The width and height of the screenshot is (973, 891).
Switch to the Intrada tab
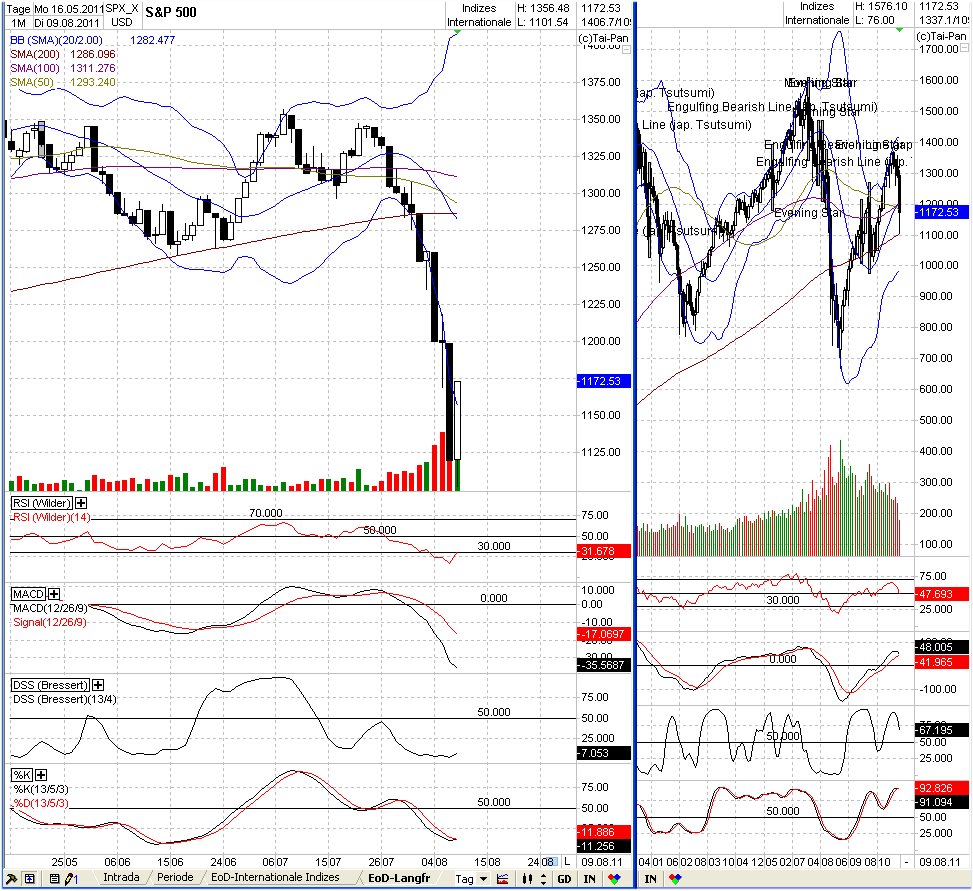(121, 877)
